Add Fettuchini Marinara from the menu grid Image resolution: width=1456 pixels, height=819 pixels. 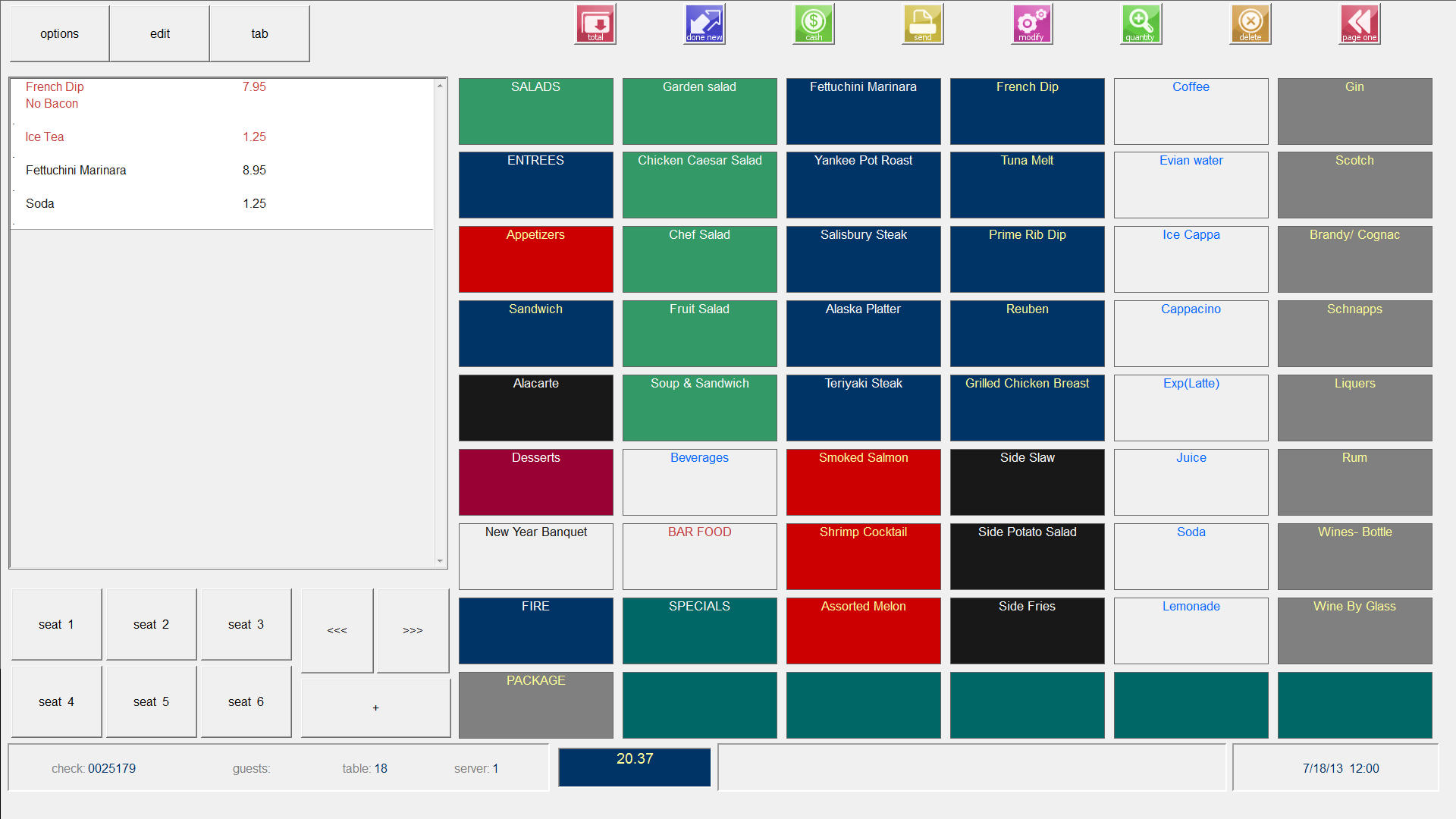[864, 111]
